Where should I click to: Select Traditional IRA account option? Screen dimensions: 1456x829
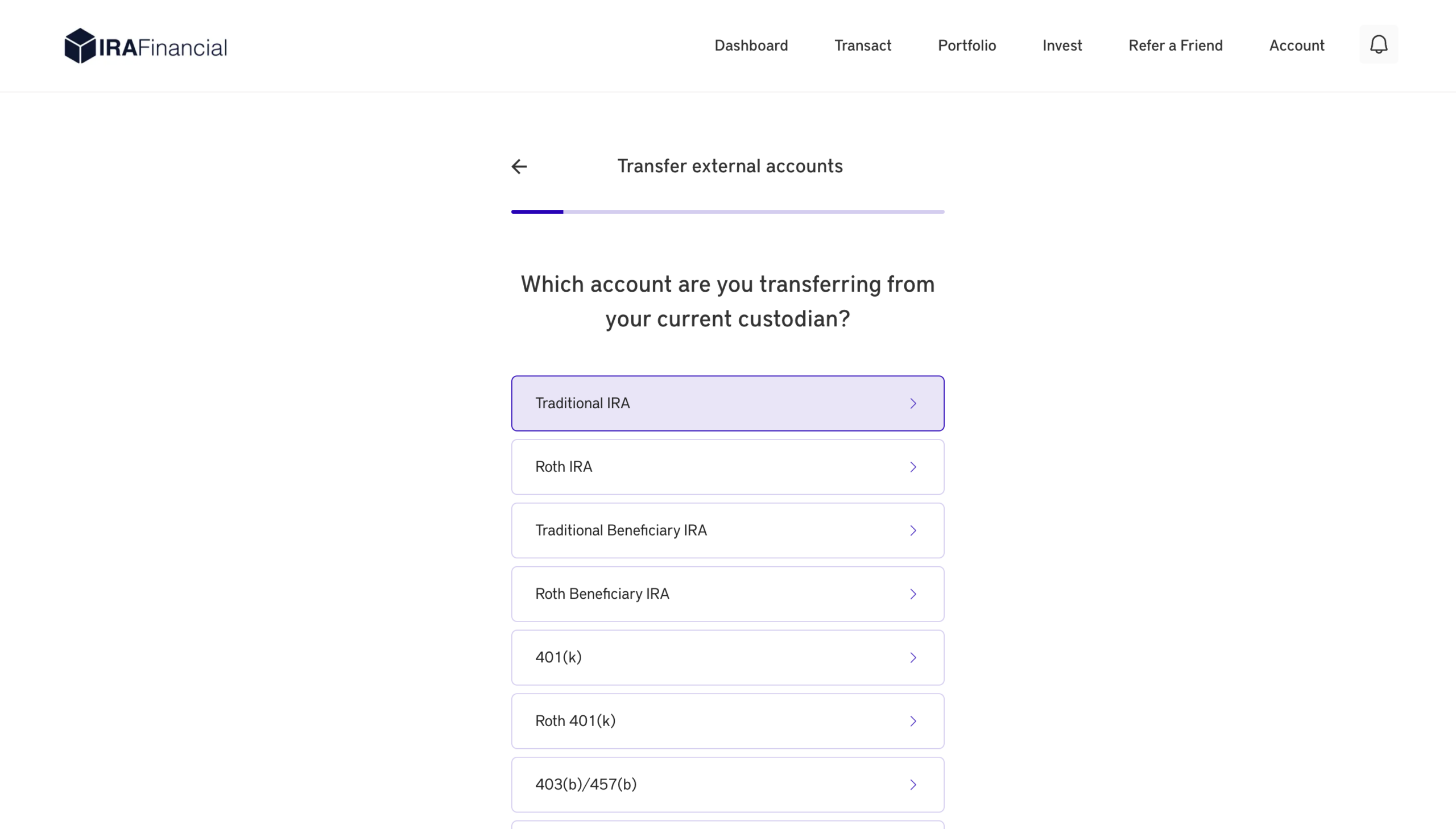[x=727, y=403]
